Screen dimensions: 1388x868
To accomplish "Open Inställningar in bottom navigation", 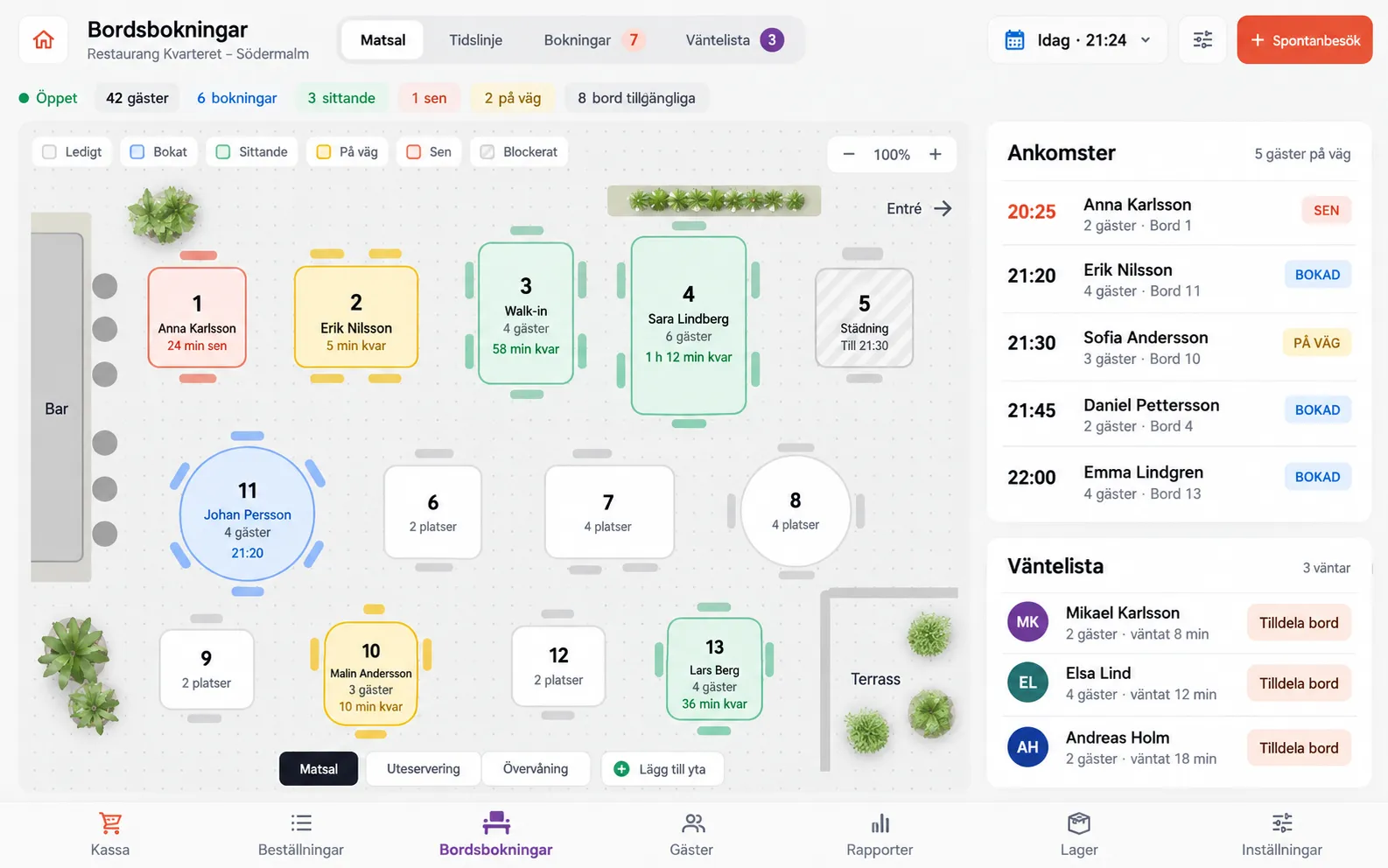I will 1282,836.
